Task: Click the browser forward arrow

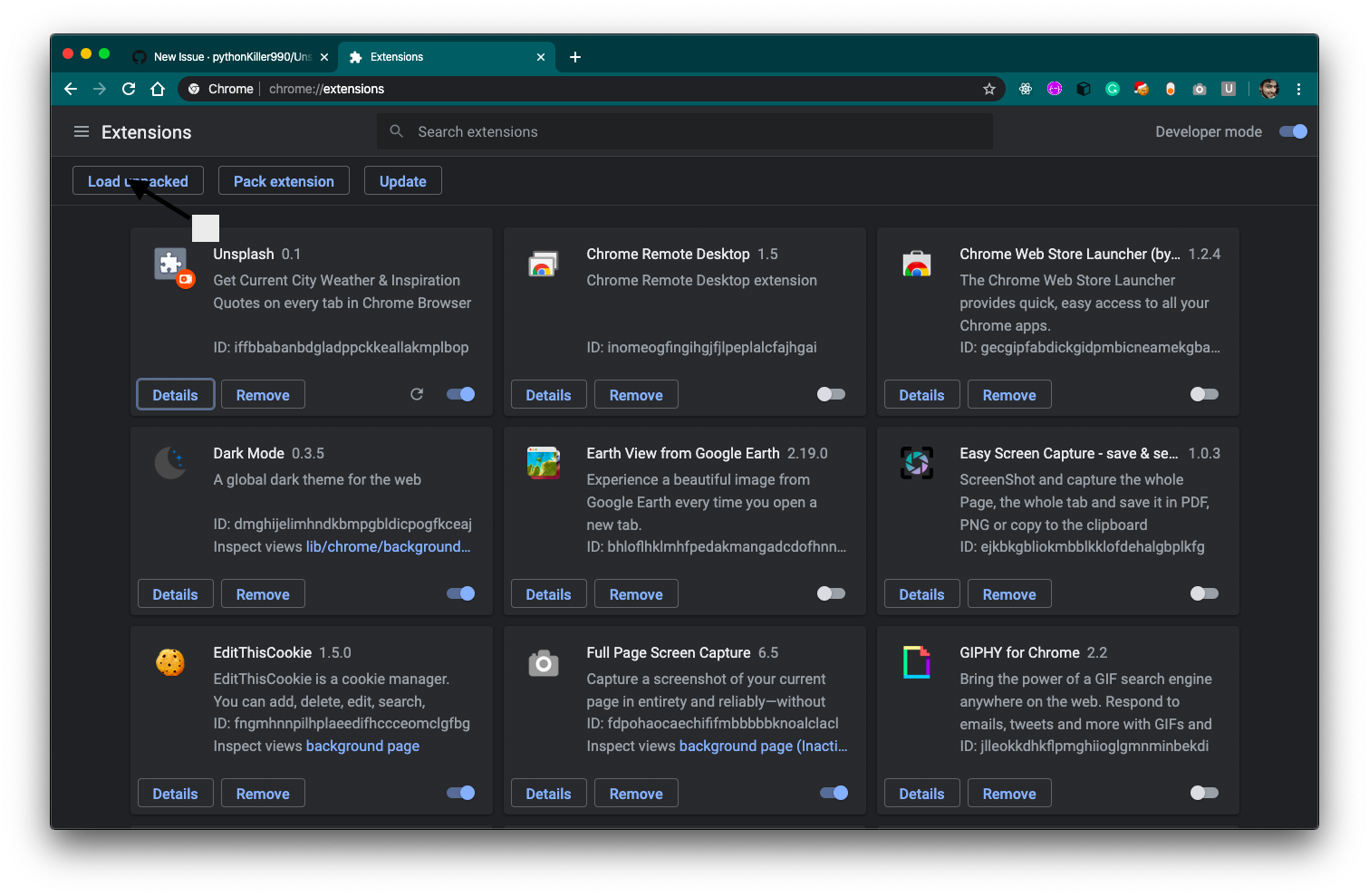Action: coord(100,89)
